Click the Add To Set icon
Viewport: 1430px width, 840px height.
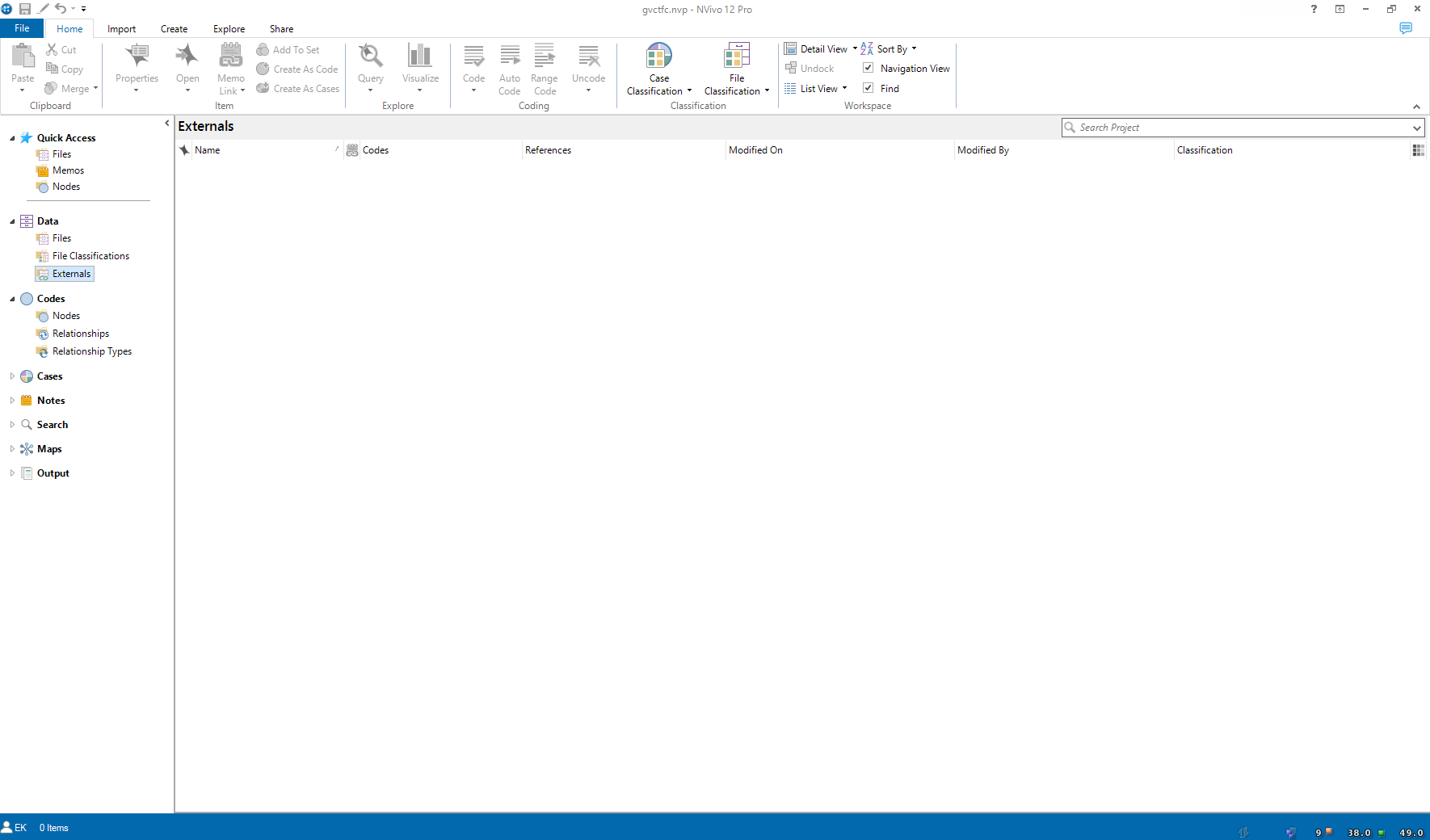[x=263, y=49]
